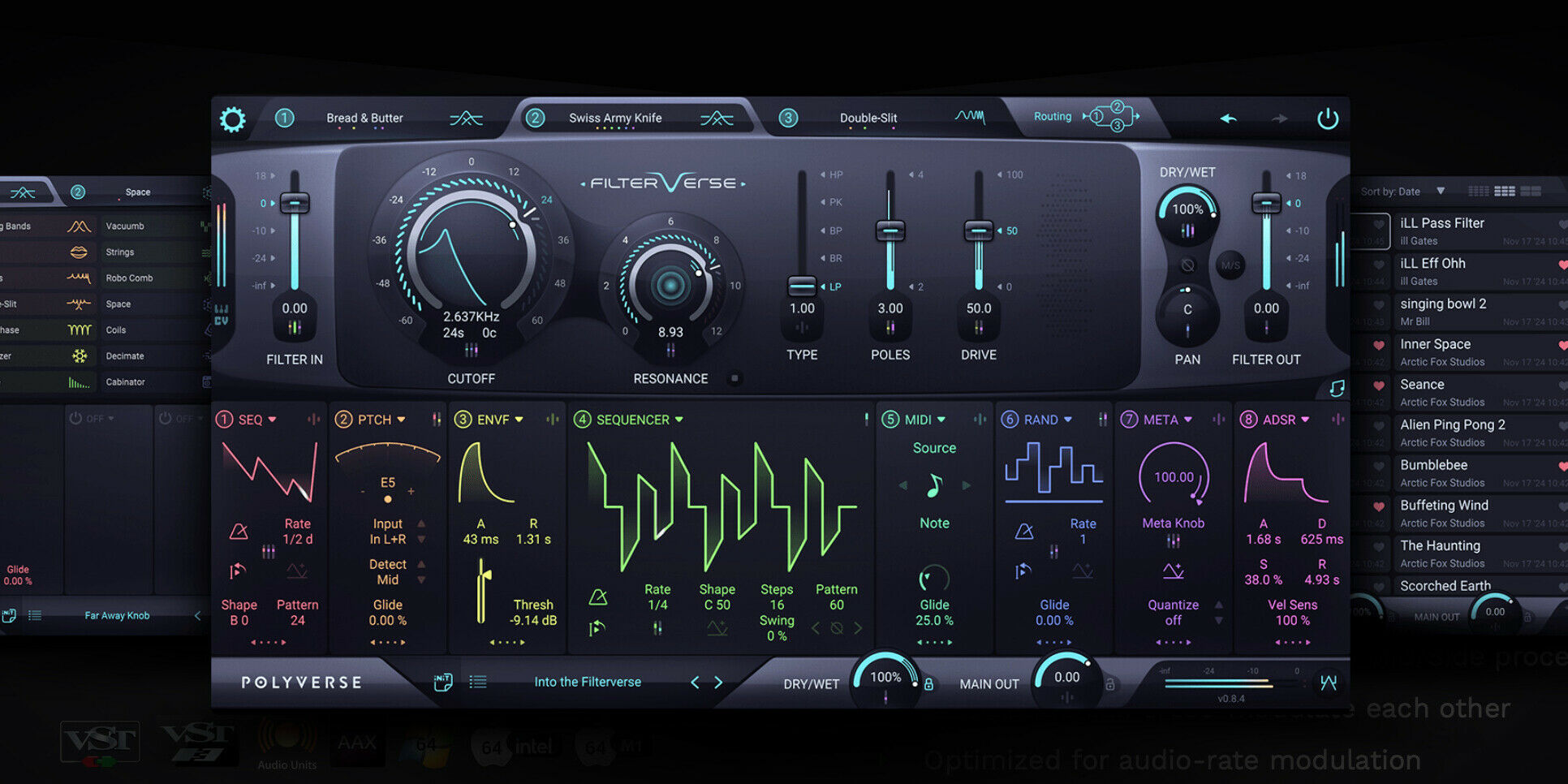Click the MIDI note source icon

coord(934,485)
